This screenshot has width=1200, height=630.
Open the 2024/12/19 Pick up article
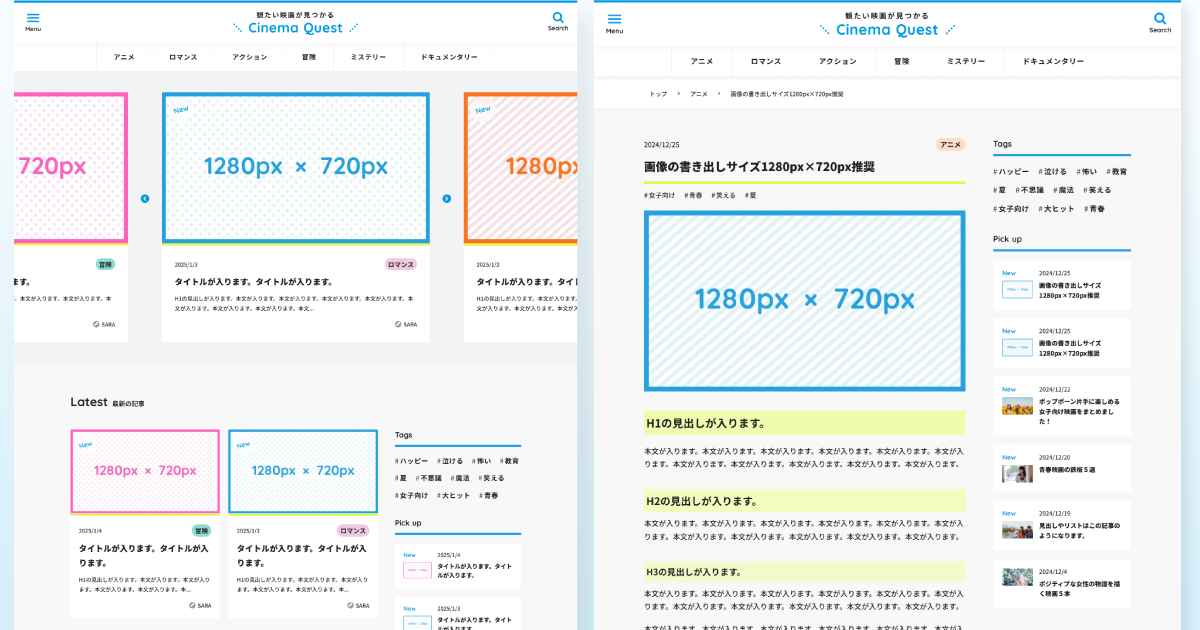(1062, 525)
